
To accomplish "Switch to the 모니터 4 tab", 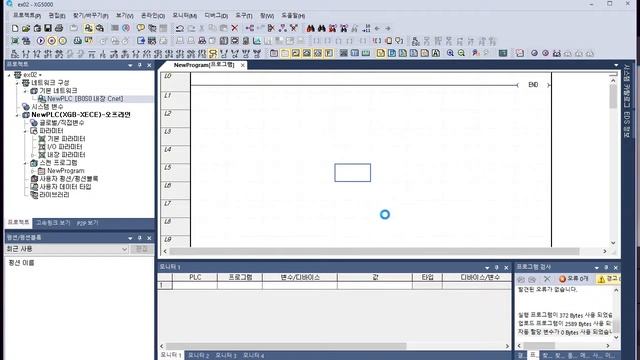I will (253, 356).
